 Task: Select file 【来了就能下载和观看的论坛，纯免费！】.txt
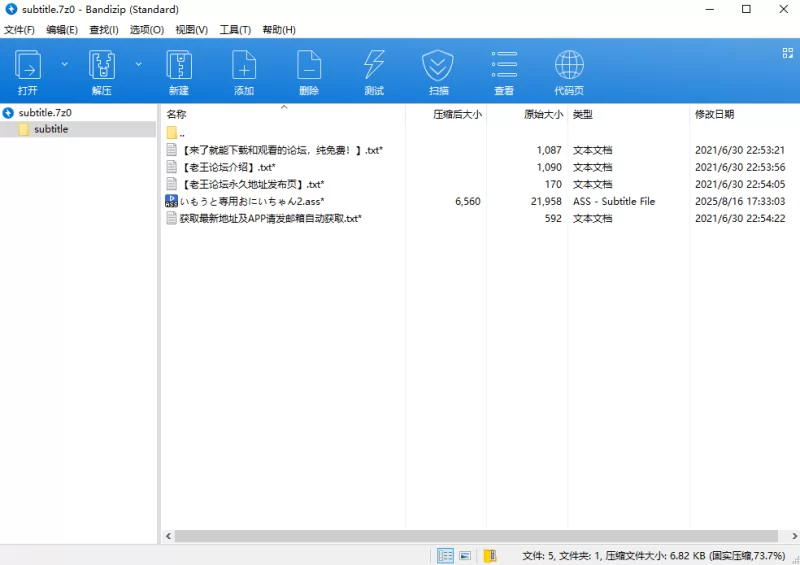coord(281,150)
